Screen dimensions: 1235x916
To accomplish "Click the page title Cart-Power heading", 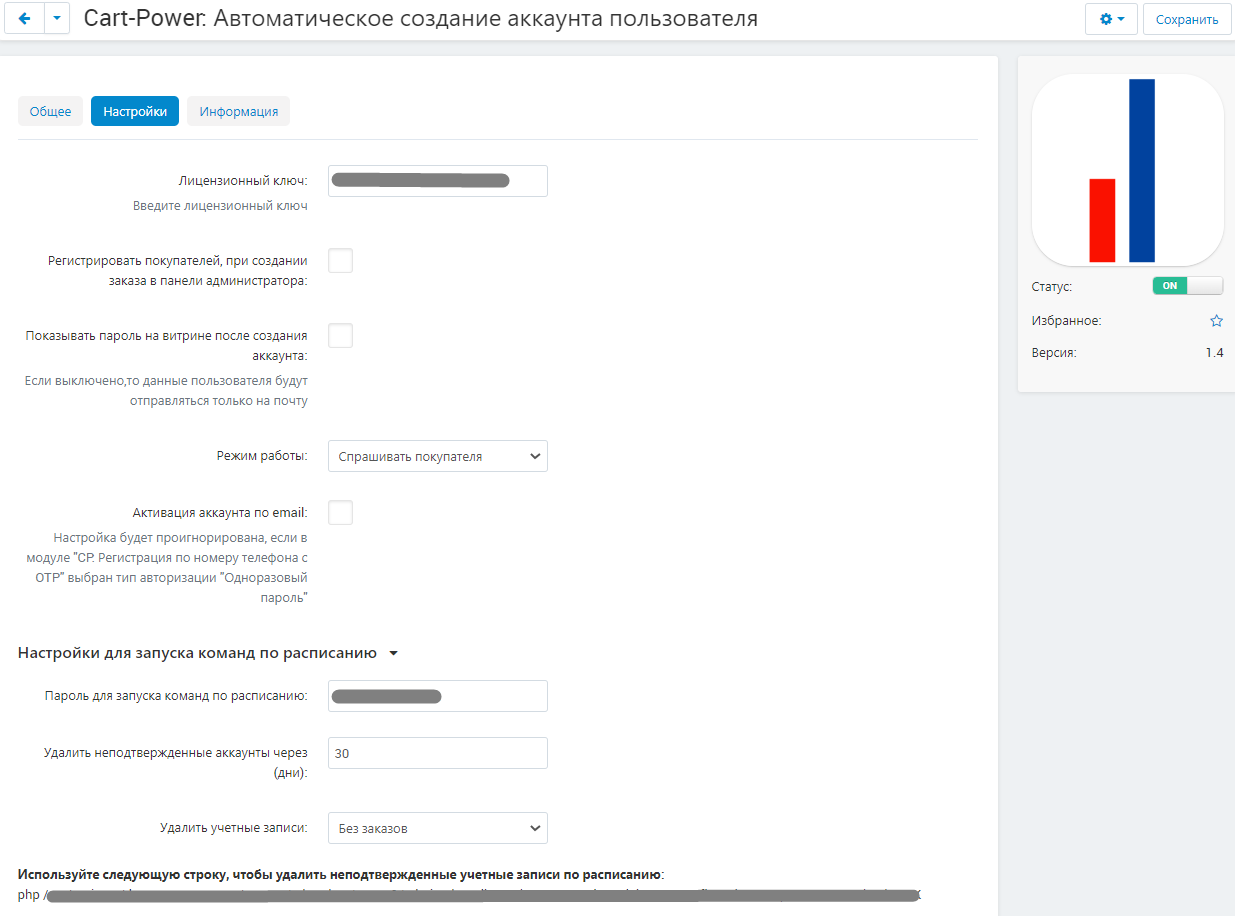I will point(421,19).
